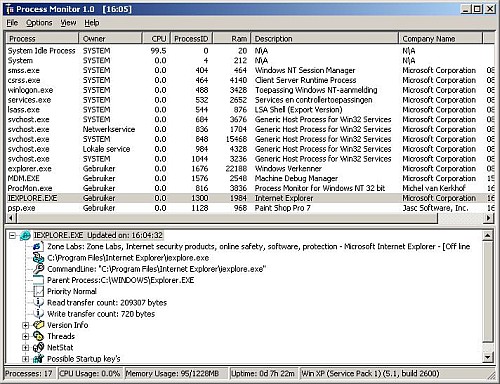The height and width of the screenshot is (384, 500).
Task: Expand the Version Info node
Action: click(x=25, y=325)
